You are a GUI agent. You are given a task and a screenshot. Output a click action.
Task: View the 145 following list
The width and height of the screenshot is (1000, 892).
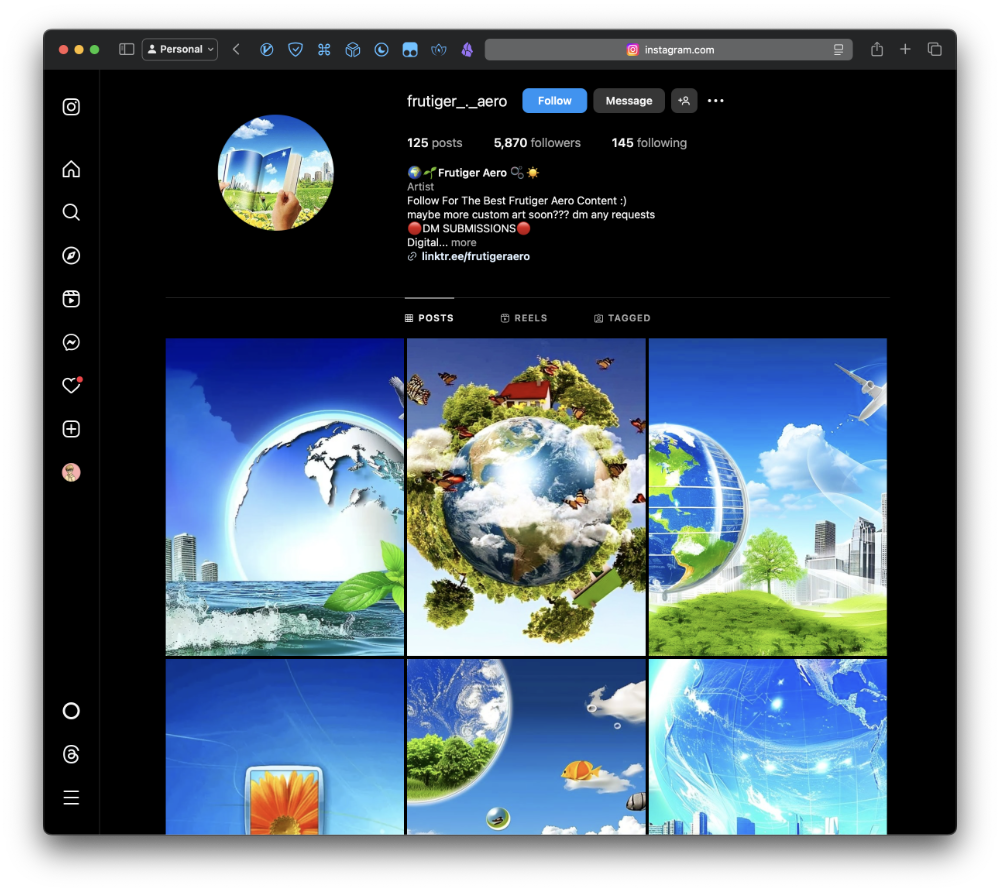pos(649,143)
